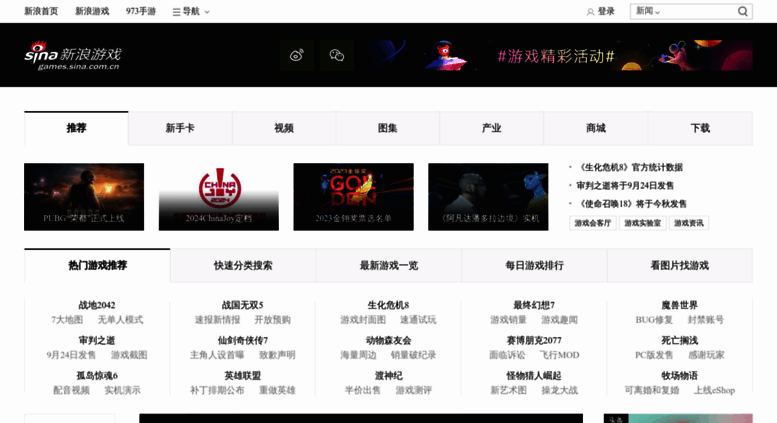
Task: Switch to the 产业 tab
Action: [492, 128]
